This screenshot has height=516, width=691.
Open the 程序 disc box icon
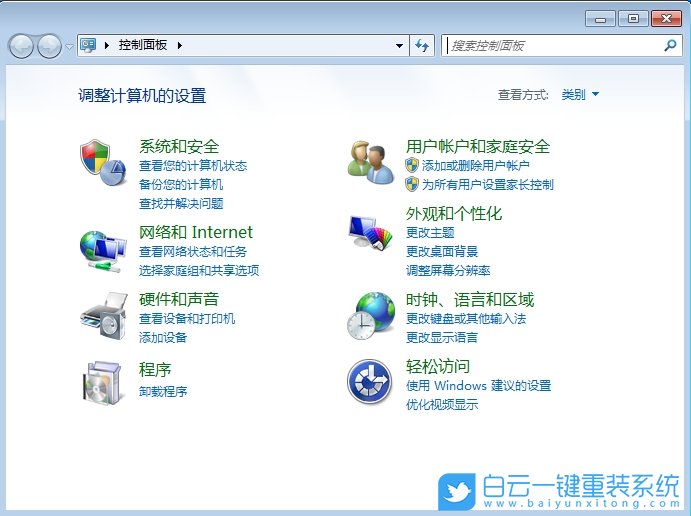pos(102,382)
